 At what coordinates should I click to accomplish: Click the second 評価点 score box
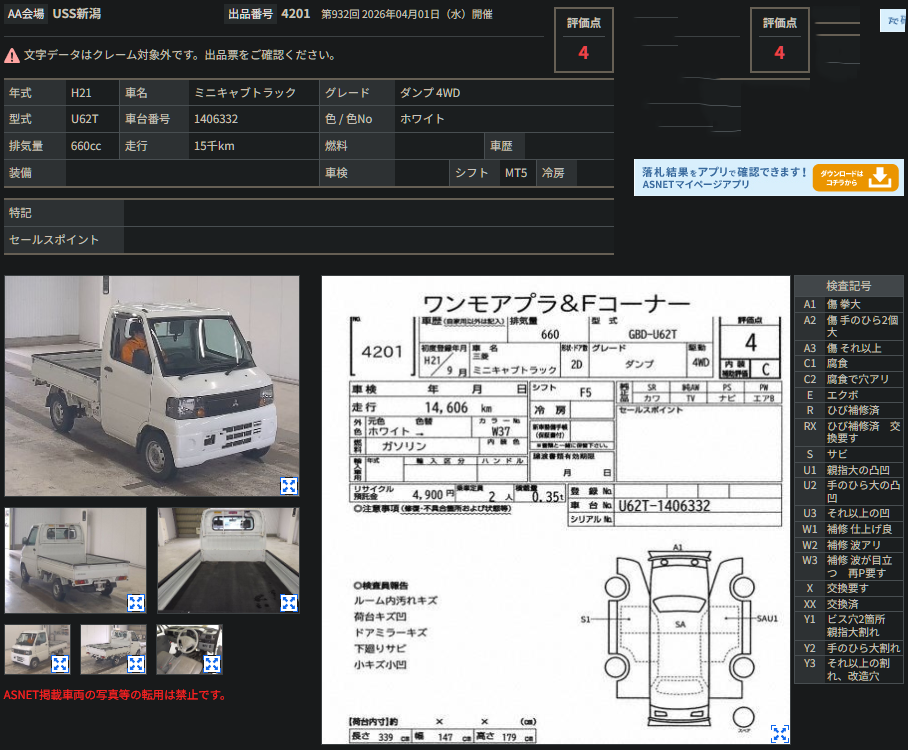click(x=779, y=40)
